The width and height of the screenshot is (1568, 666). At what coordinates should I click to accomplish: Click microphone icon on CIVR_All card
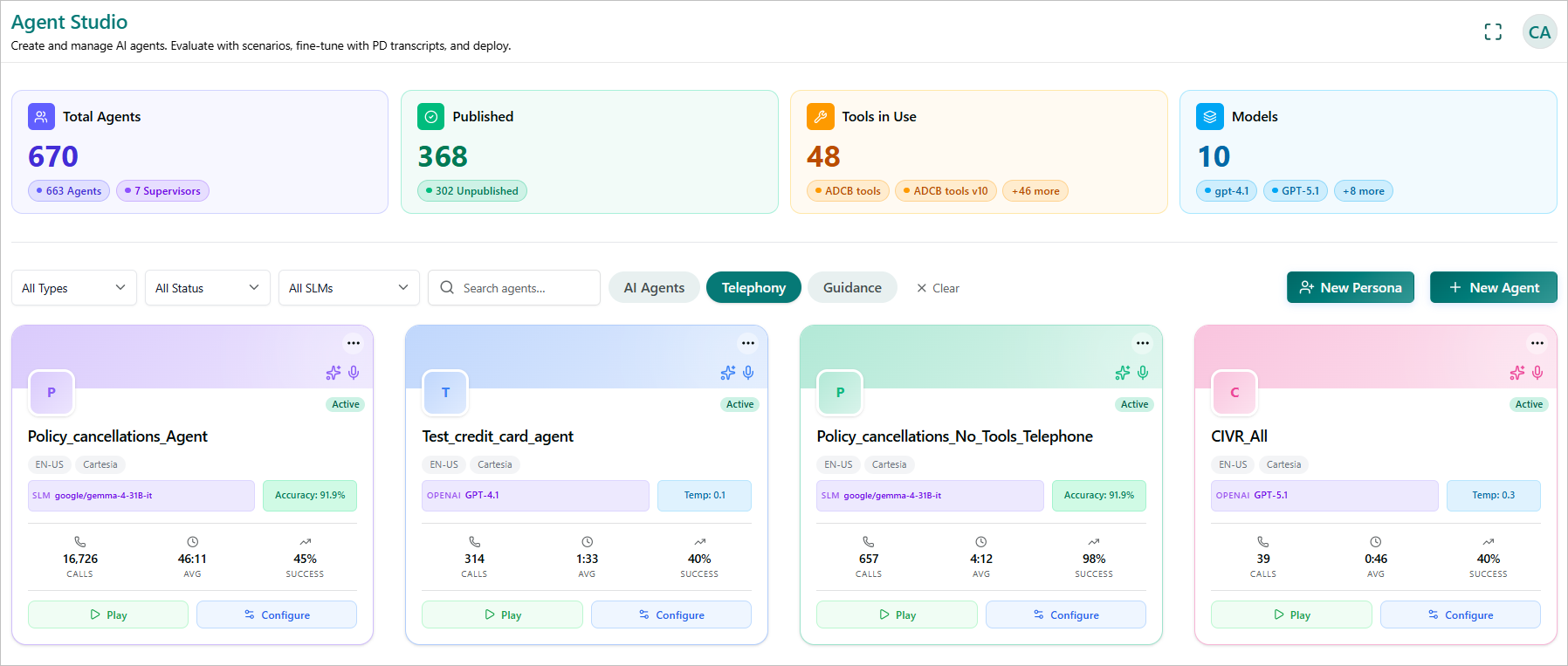pos(1537,373)
